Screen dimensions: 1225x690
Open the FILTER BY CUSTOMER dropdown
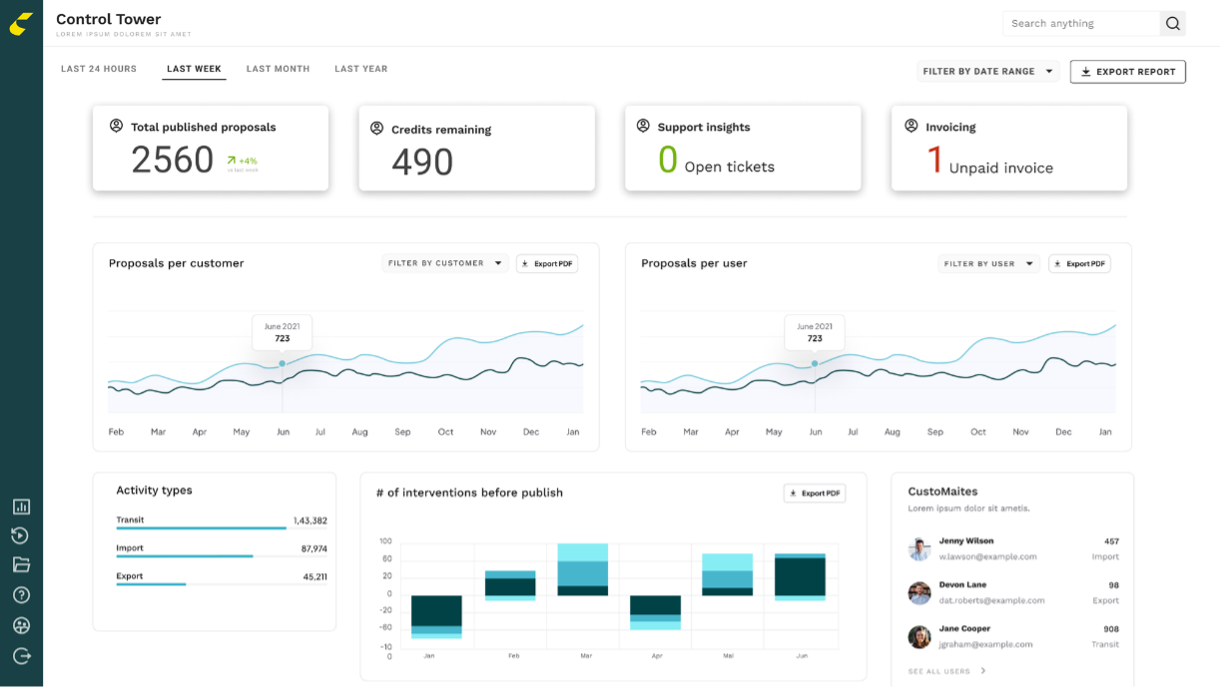444,263
